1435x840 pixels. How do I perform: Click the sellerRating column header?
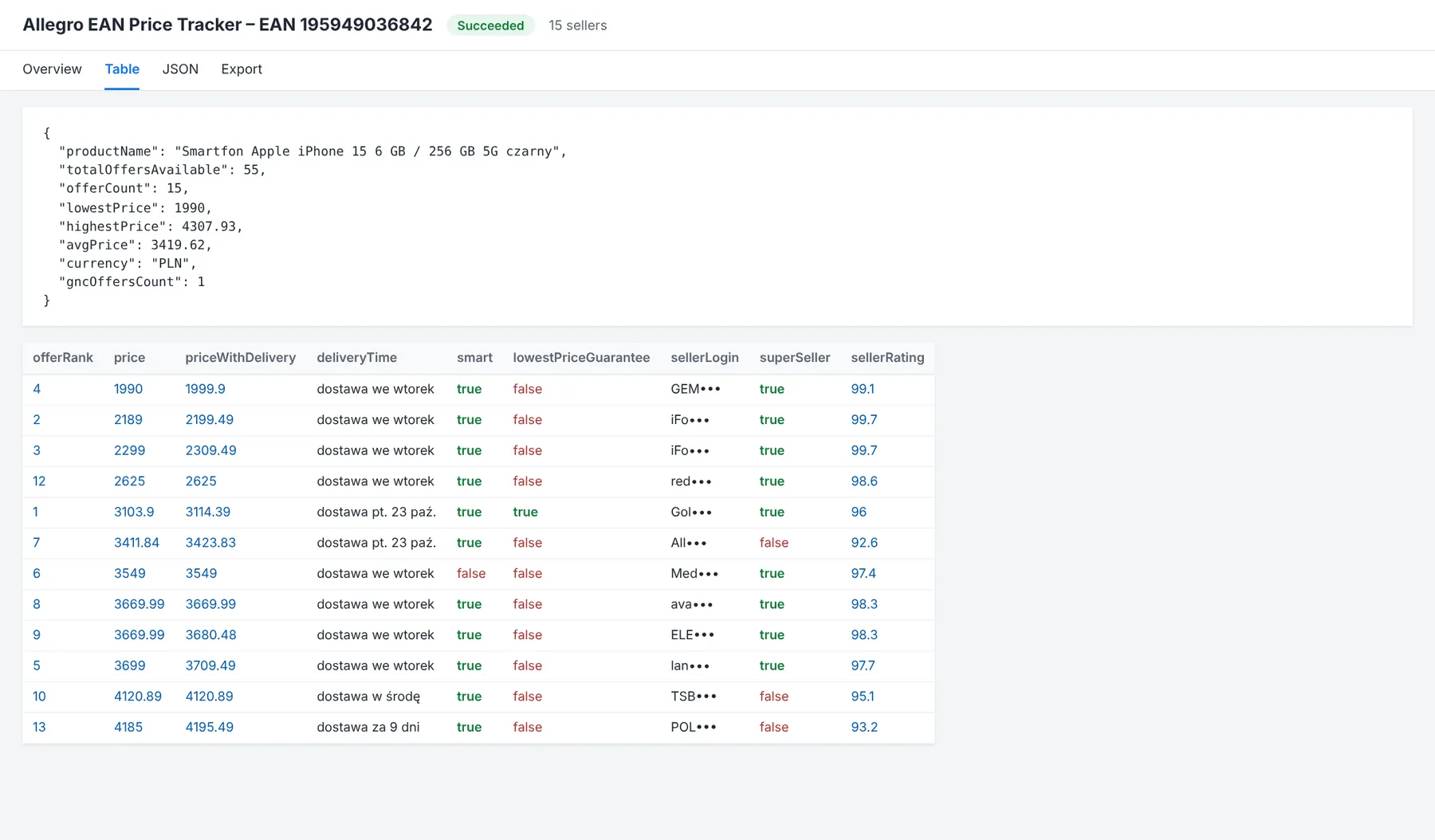887,358
